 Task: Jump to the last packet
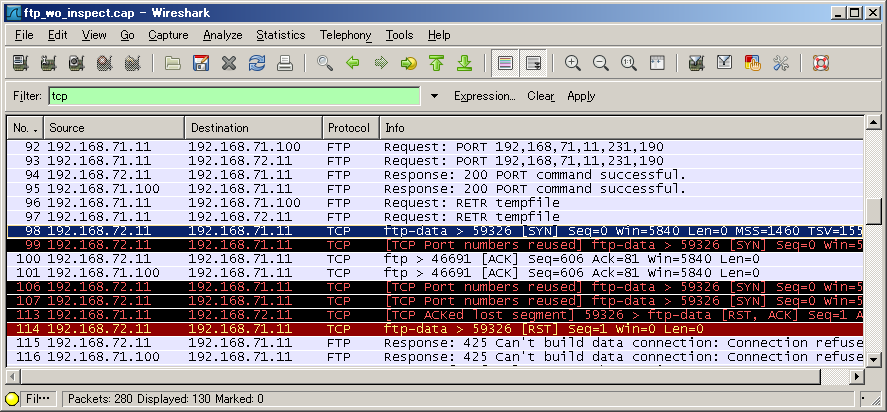[x=464, y=63]
